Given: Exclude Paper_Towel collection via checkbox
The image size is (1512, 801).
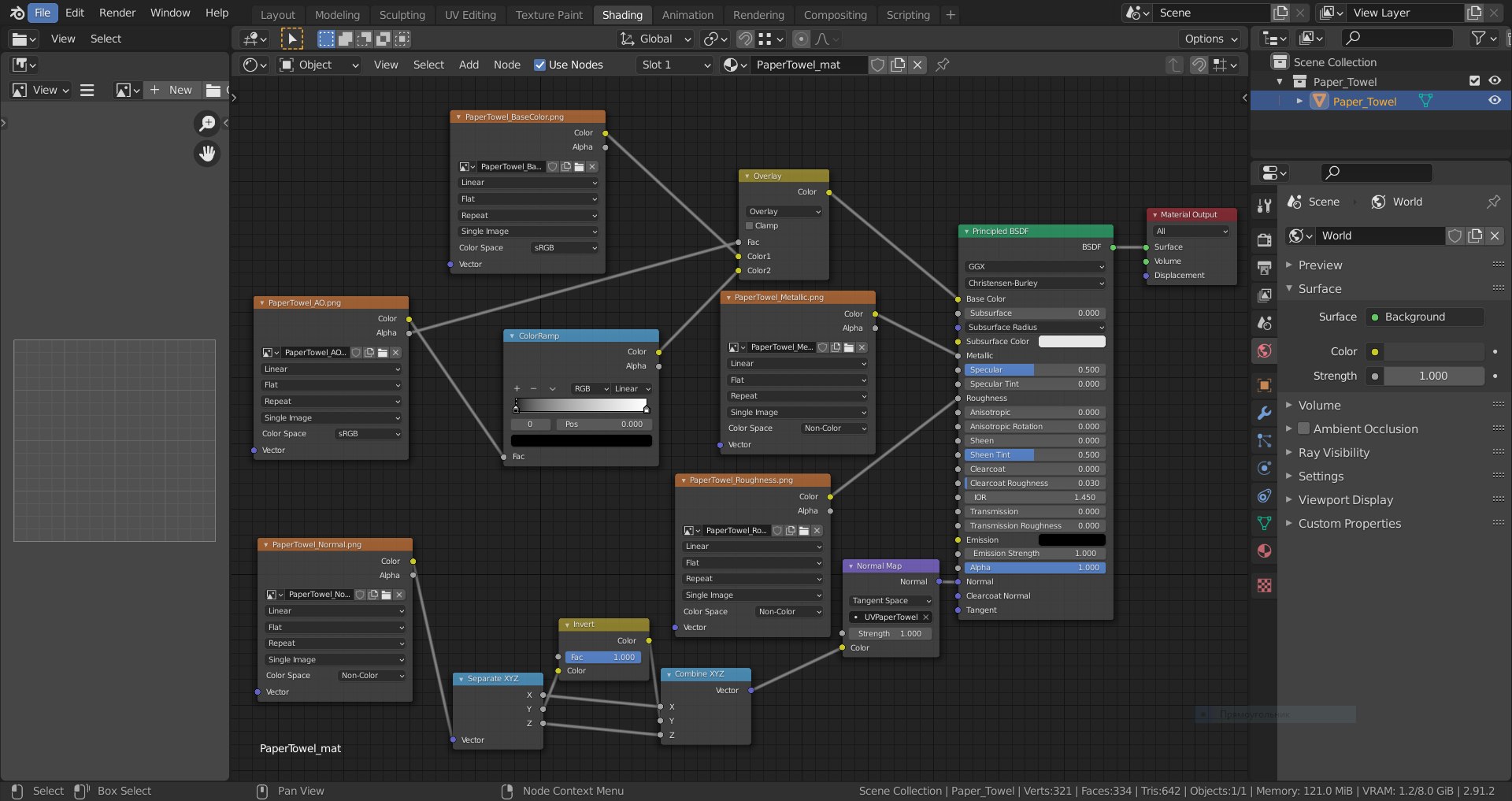Looking at the screenshot, I should [1474, 81].
